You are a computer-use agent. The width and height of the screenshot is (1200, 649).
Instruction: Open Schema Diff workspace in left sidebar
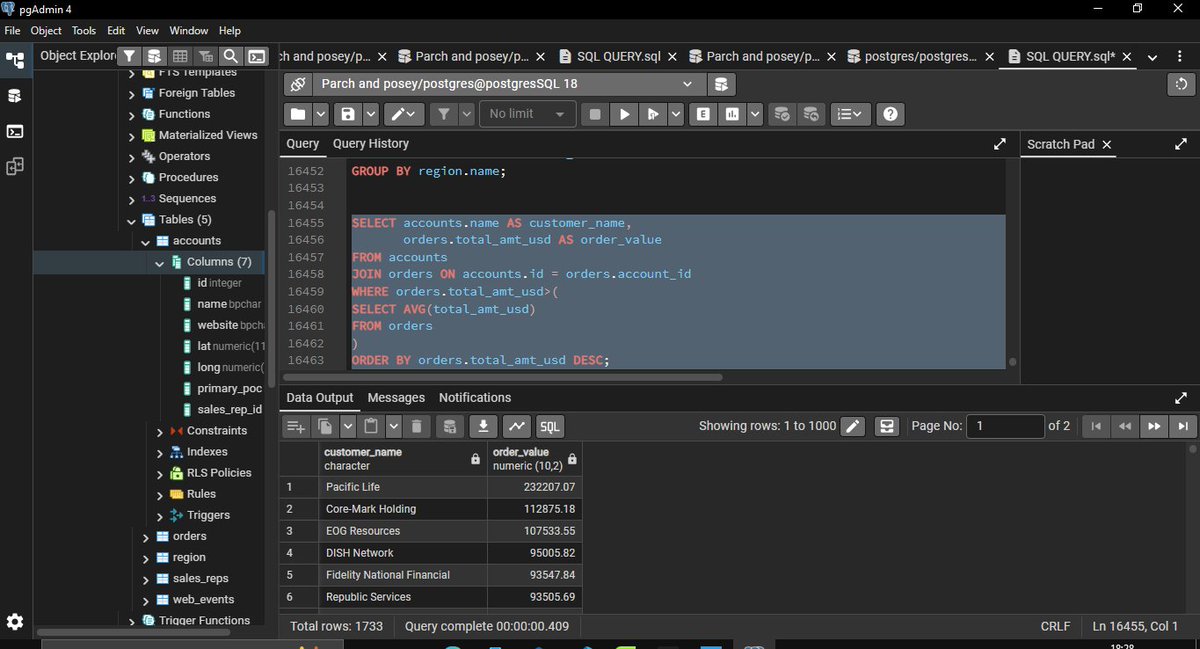pyautogui.click(x=15, y=166)
